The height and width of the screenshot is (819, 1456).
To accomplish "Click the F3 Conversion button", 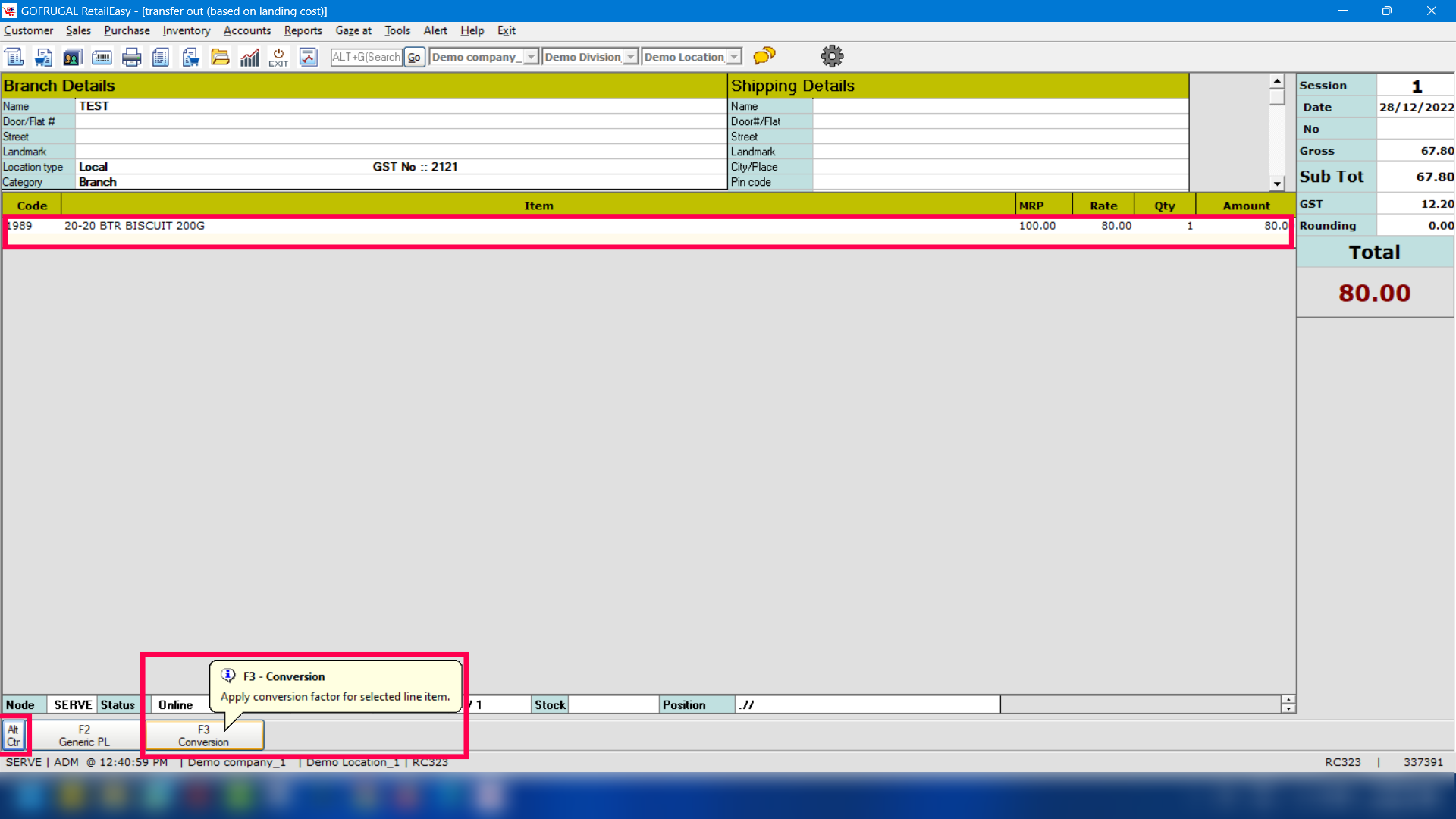I will point(203,735).
